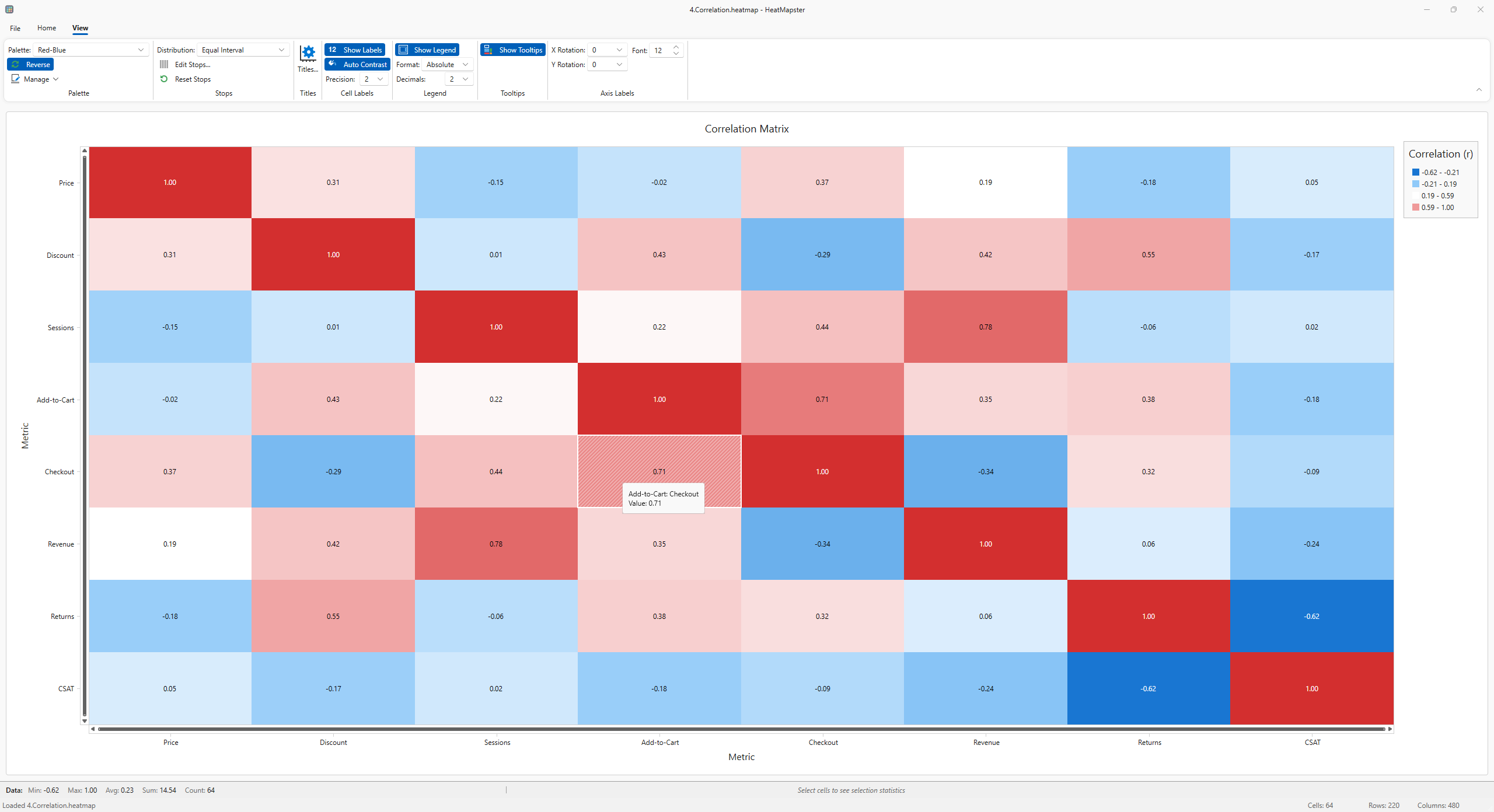Toggle Auto Contrast for cell labels

tap(357, 65)
